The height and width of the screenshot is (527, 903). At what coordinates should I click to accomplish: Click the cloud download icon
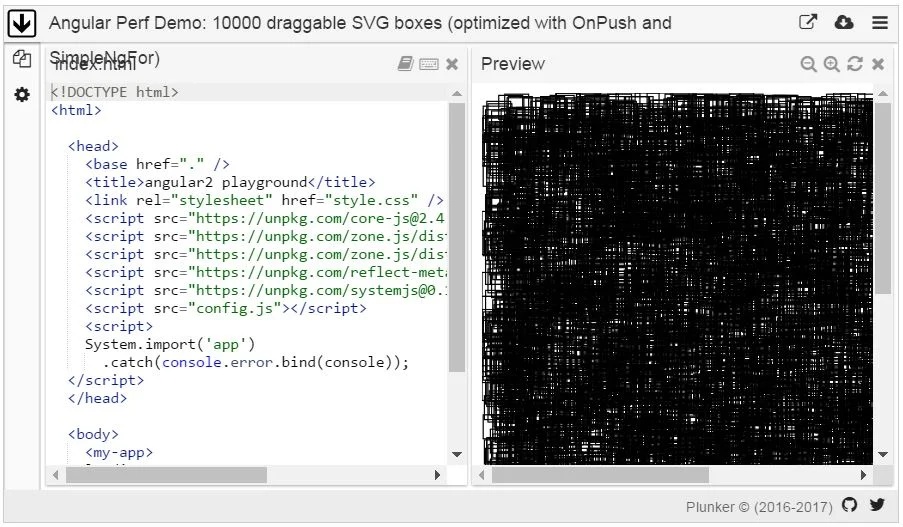(844, 22)
